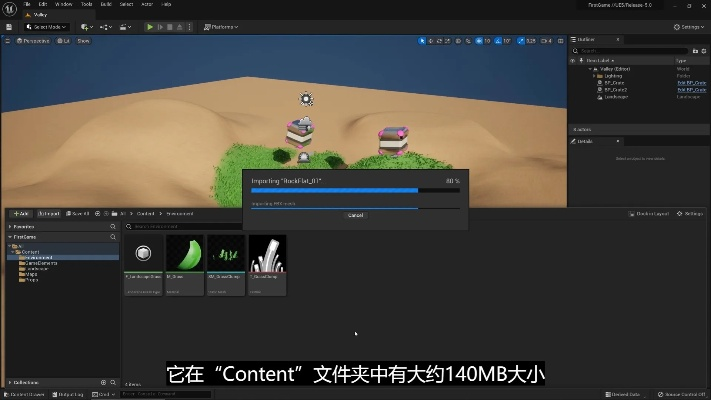The width and height of the screenshot is (711, 400).
Task: Click the green Play button in toolbar
Action: (x=150, y=27)
